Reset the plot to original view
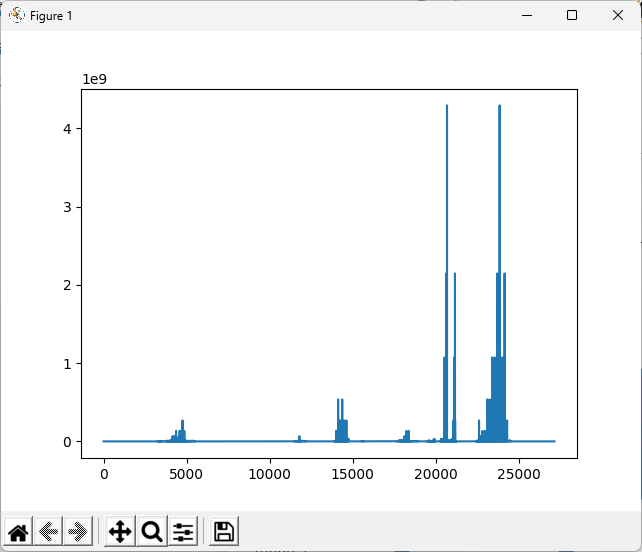The height and width of the screenshot is (552, 642). point(18,532)
